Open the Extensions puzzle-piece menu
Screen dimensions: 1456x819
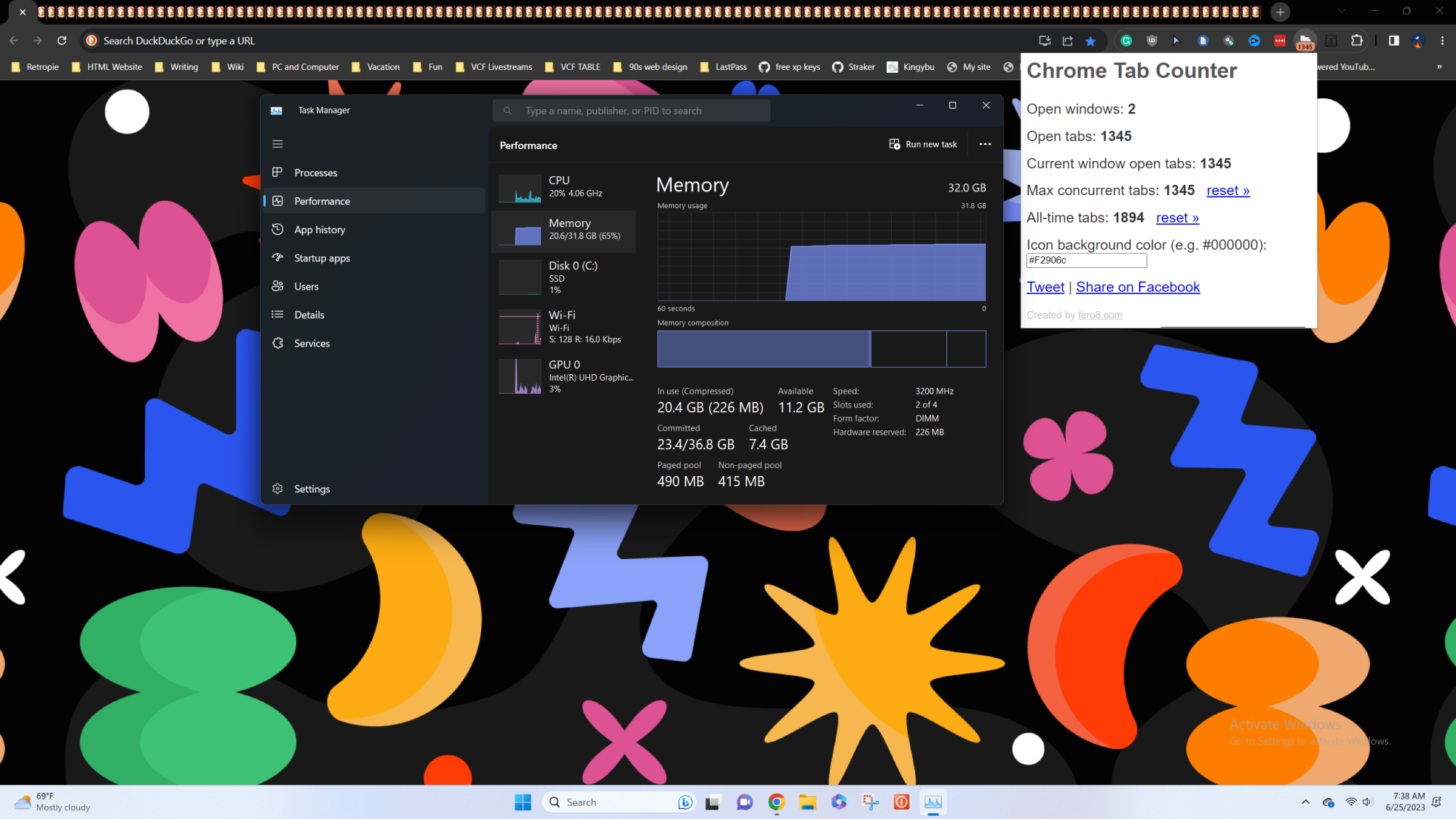tap(1356, 41)
